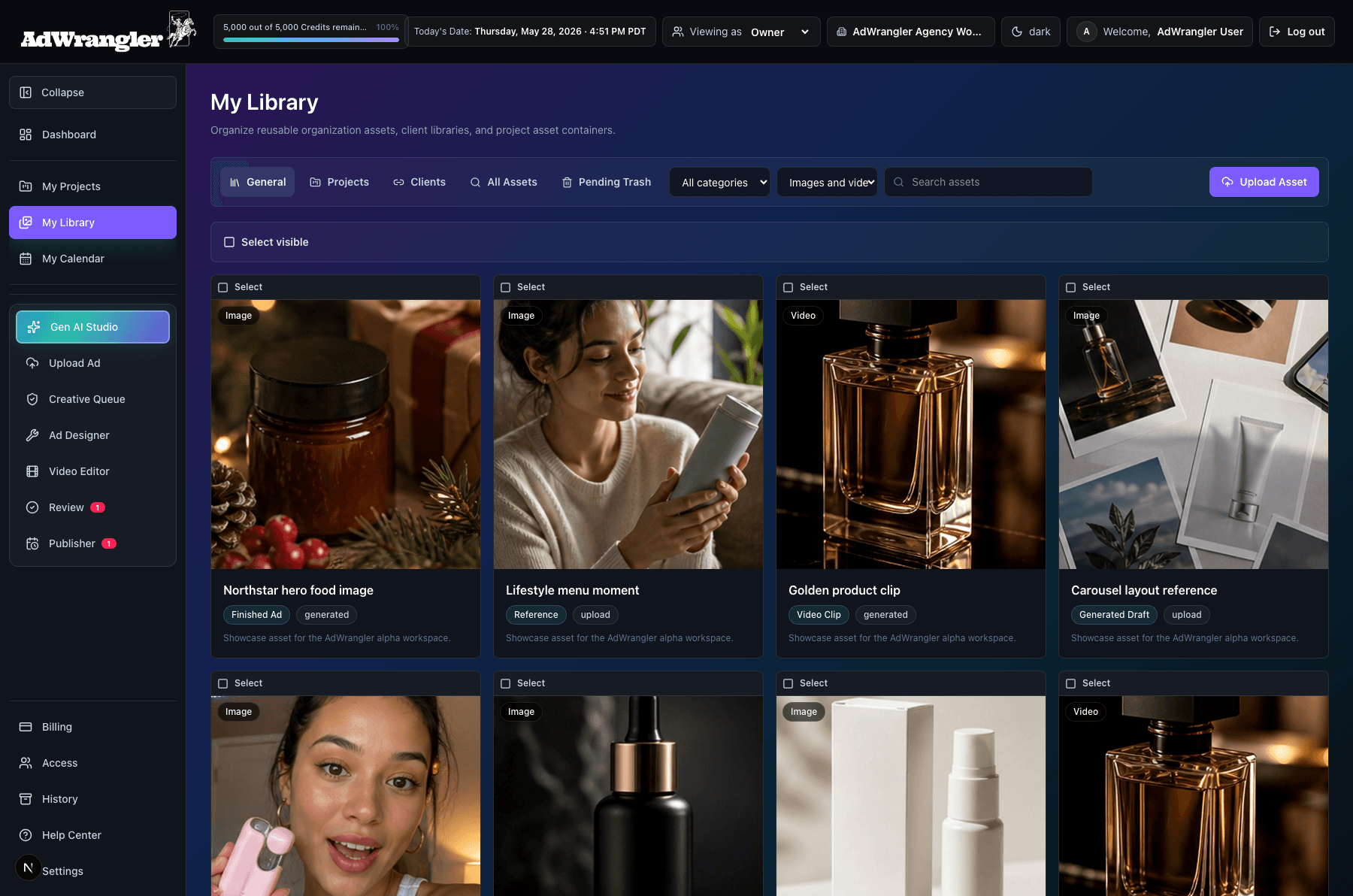Viewport: 1353px width, 896px height.
Task: Click the moon icon for dark theme
Action: 1017,32
